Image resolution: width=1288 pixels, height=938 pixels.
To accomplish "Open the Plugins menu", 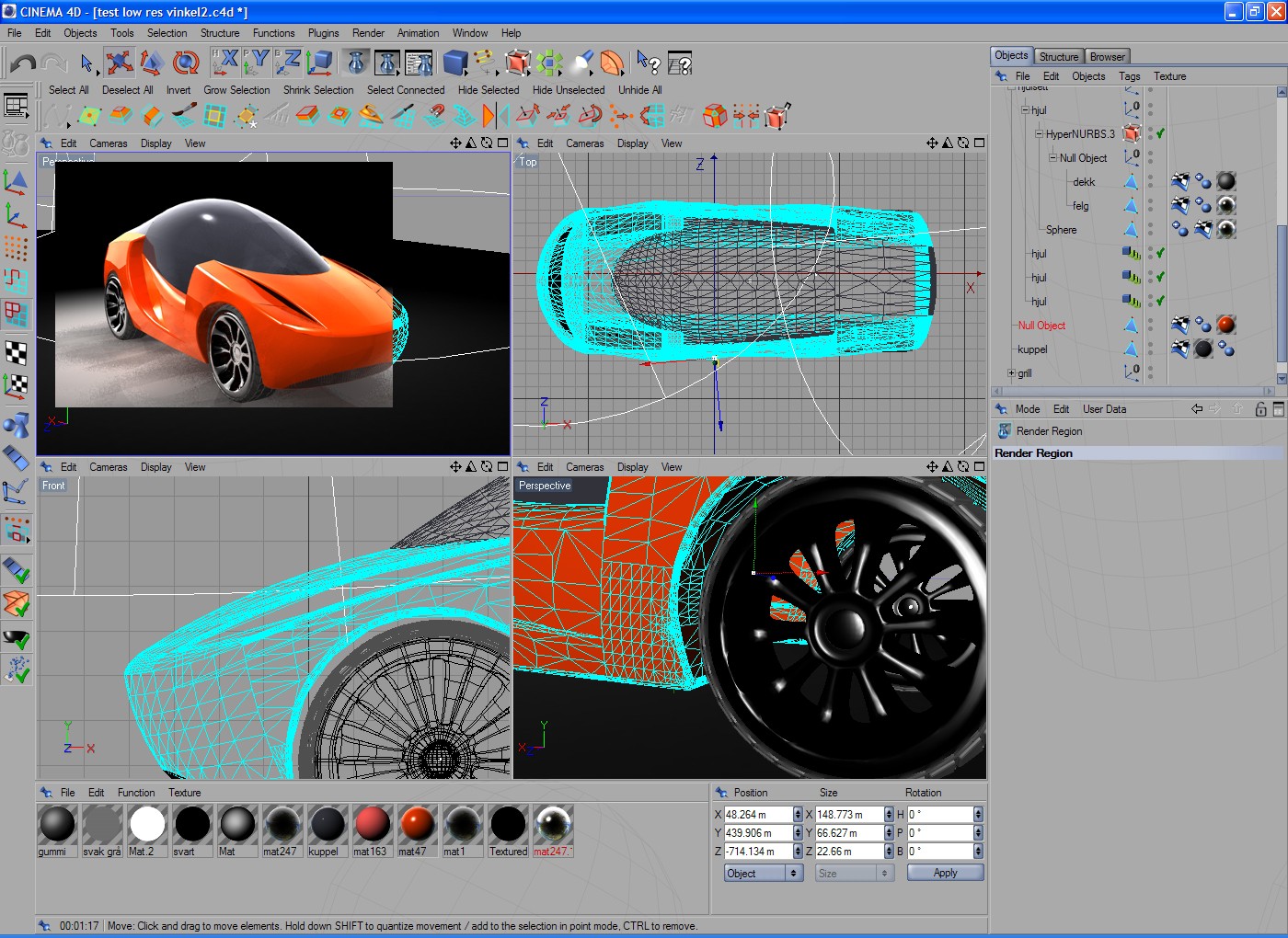I will point(323,33).
